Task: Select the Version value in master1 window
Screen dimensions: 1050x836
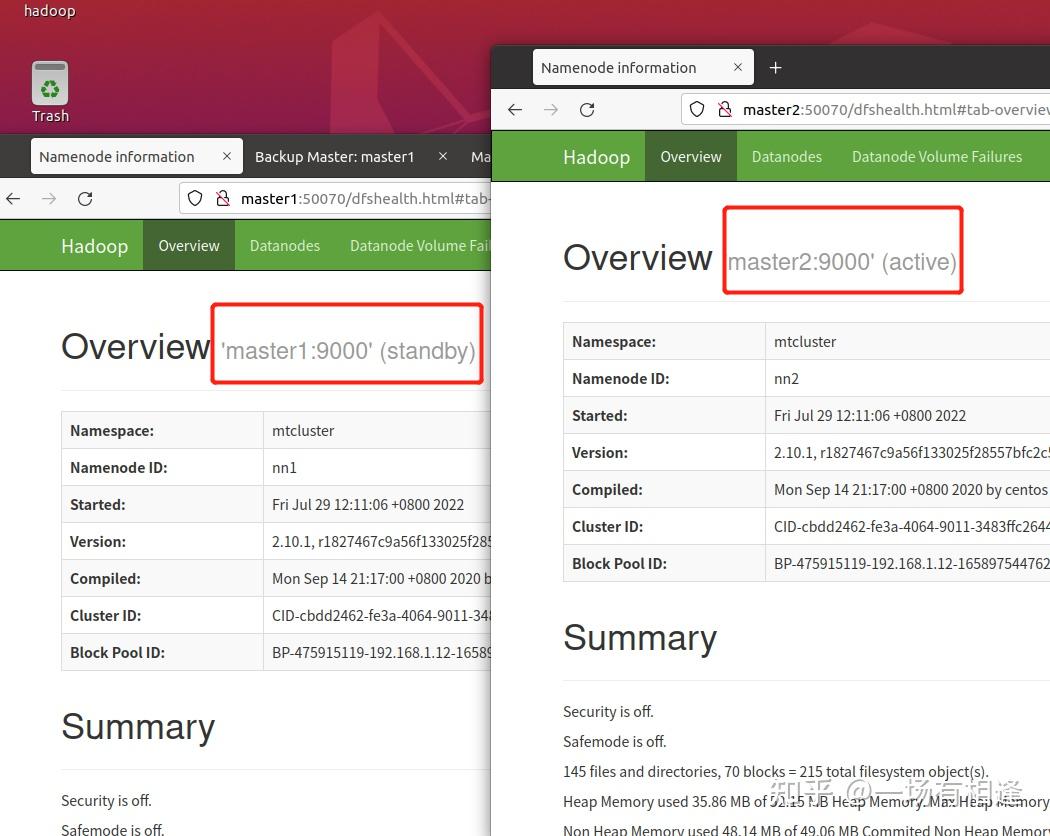Action: pyautogui.click(x=381, y=542)
